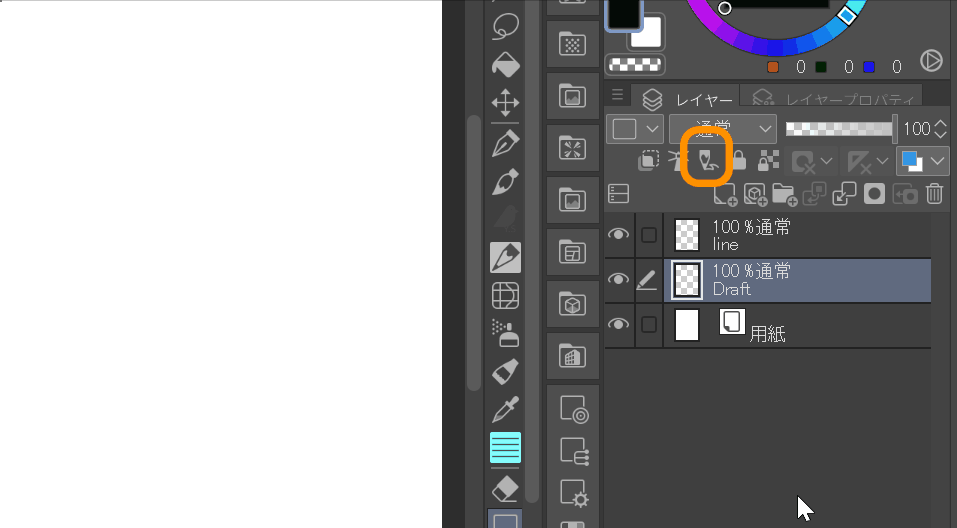
Task: Click the line layer thumbnail
Action: pyautogui.click(x=687, y=236)
